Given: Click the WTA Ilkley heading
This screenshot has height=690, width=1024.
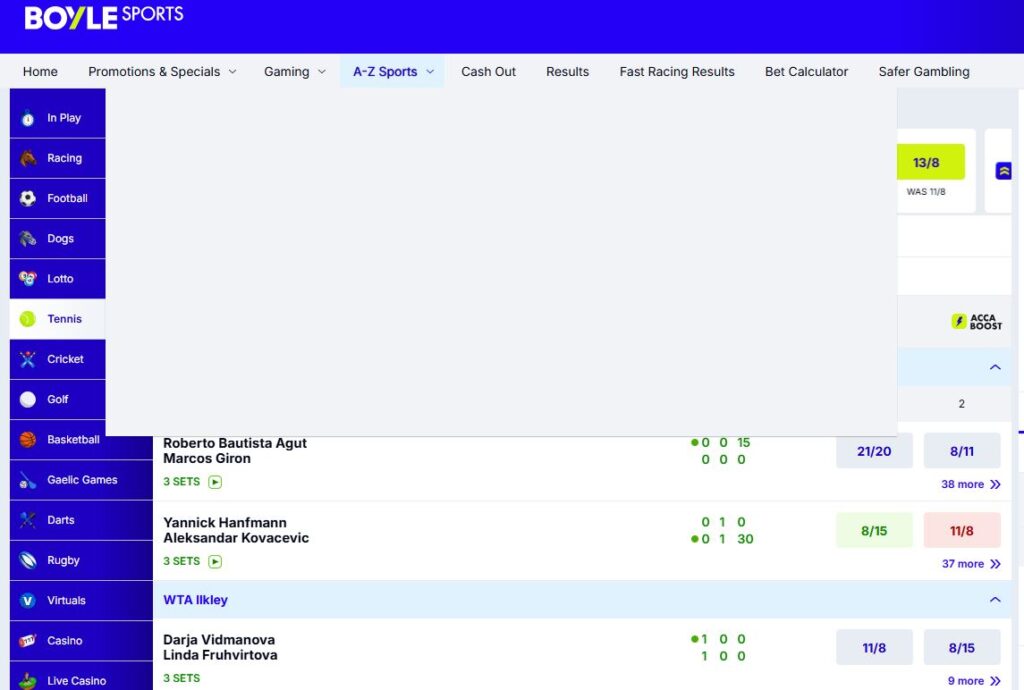Looking at the screenshot, I should click(x=195, y=600).
